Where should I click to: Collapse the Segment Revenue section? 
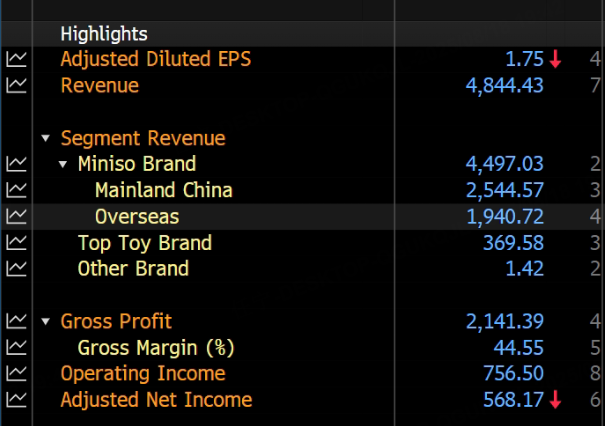(x=46, y=138)
